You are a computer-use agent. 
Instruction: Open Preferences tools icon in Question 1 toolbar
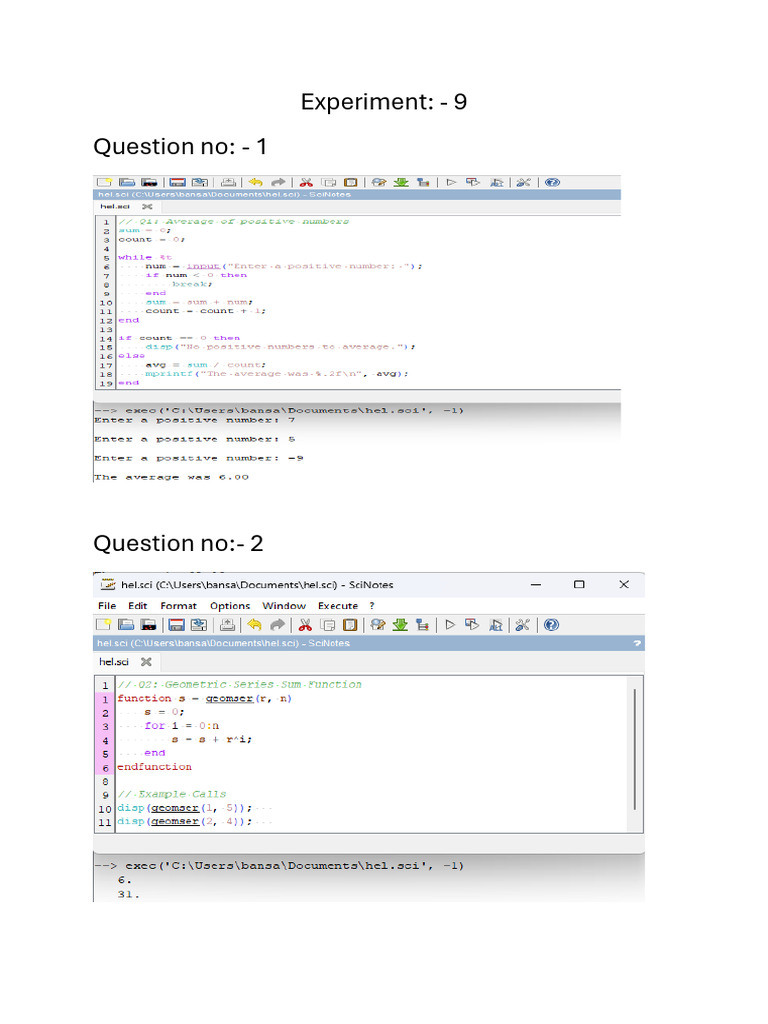pos(523,182)
